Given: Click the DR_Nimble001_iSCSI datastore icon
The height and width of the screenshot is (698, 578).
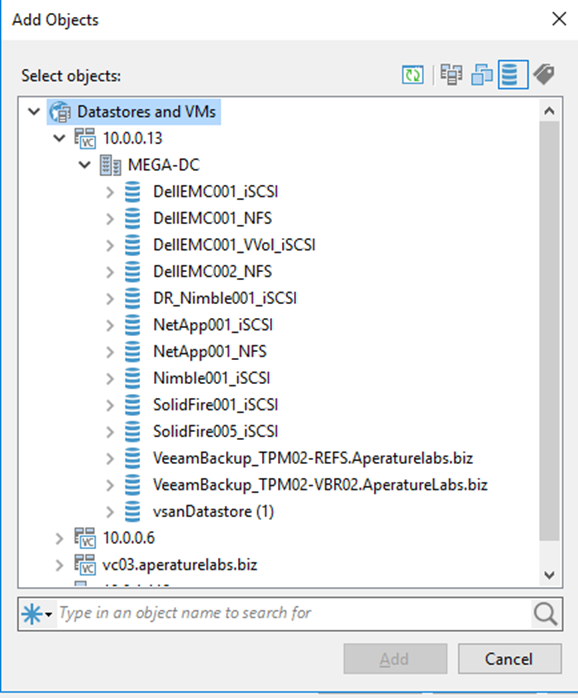Looking at the screenshot, I should coord(132,298).
